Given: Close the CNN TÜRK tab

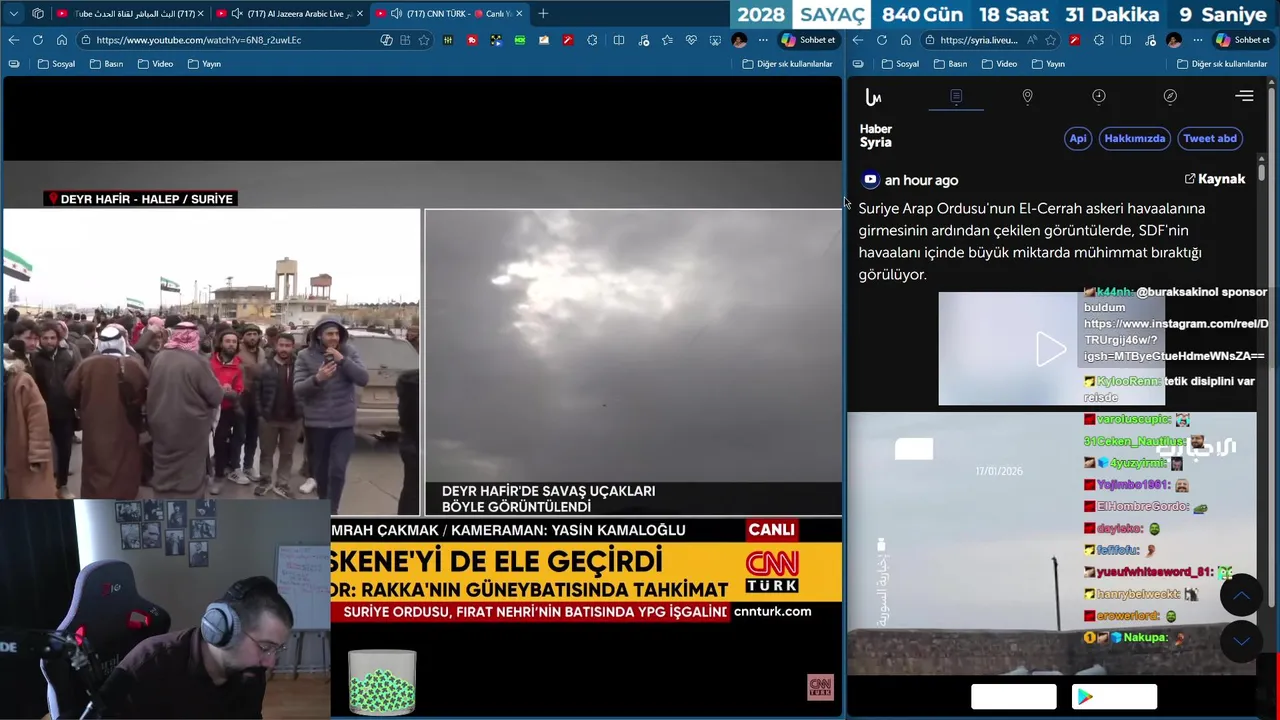Looking at the screenshot, I should 520,14.
